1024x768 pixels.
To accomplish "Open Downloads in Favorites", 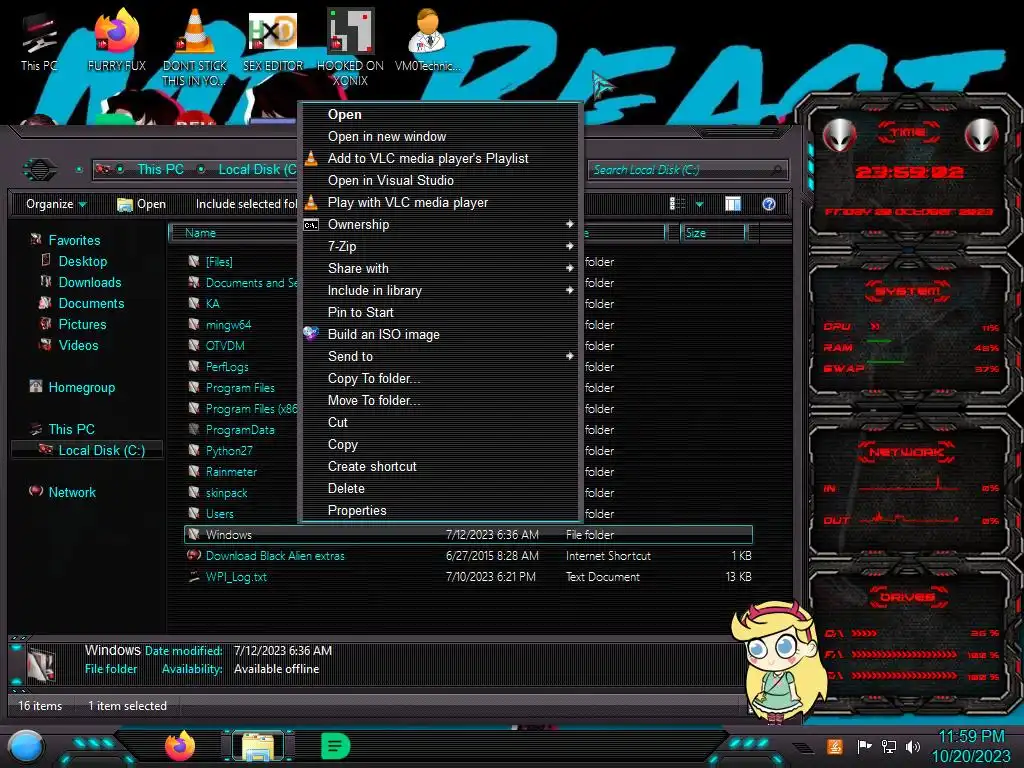I will 90,282.
